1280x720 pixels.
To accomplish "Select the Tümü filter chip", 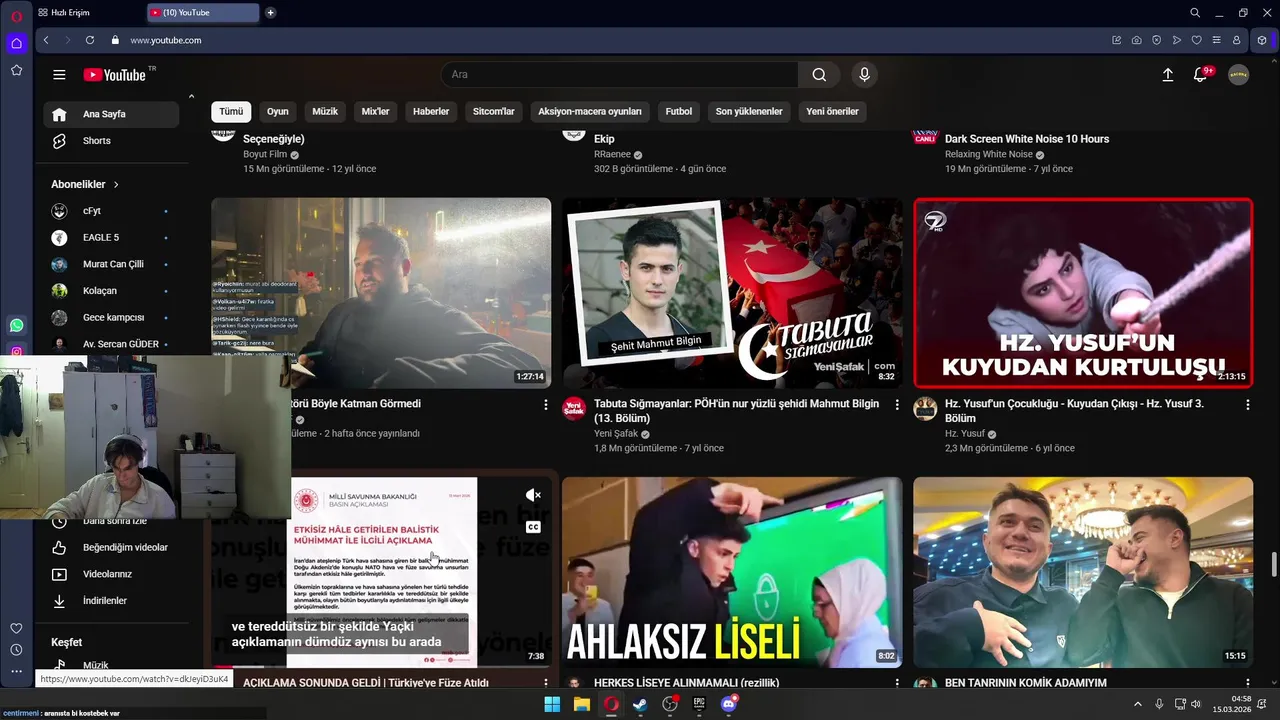I will click(231, 112).
